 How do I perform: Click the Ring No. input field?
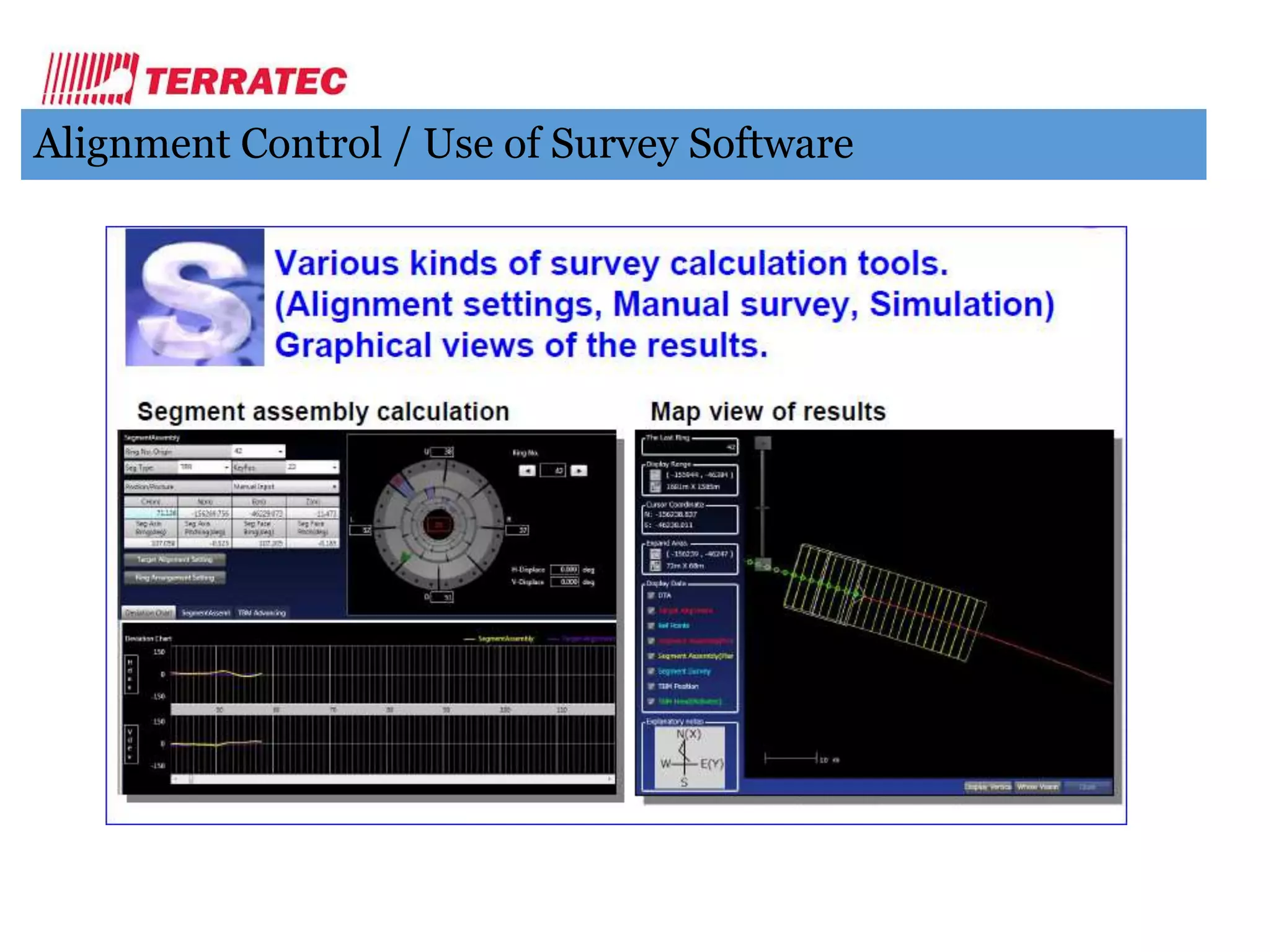553,471
